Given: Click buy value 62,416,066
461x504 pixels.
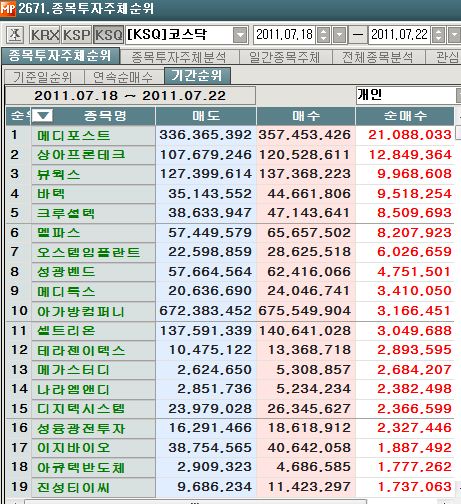Looking at the screenshot, I should coord(309,272).
